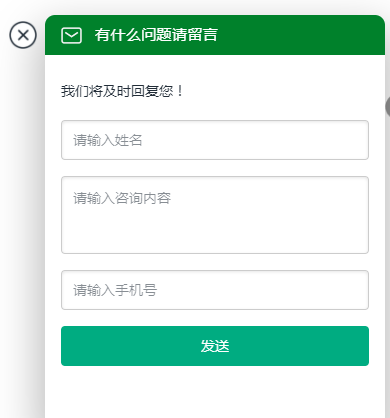Viewport: 390px width, 418px height.
Task: Click the envelope icon in the green header
Action: 71,35
